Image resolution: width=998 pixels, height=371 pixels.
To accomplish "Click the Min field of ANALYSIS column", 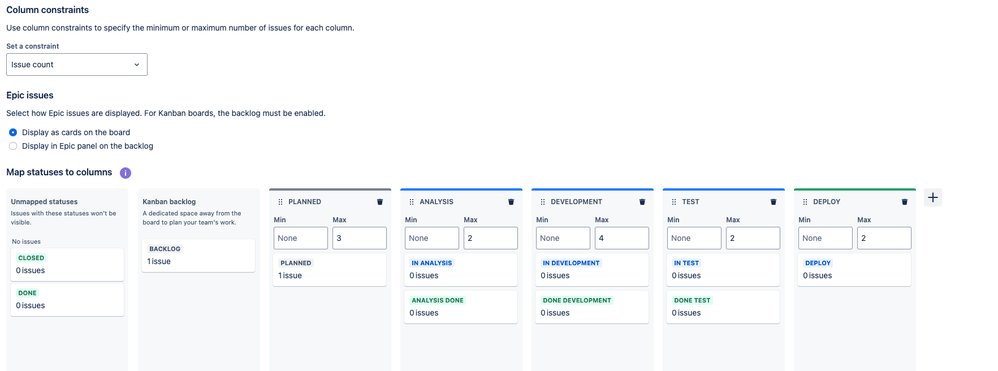I will coord(432,238).
